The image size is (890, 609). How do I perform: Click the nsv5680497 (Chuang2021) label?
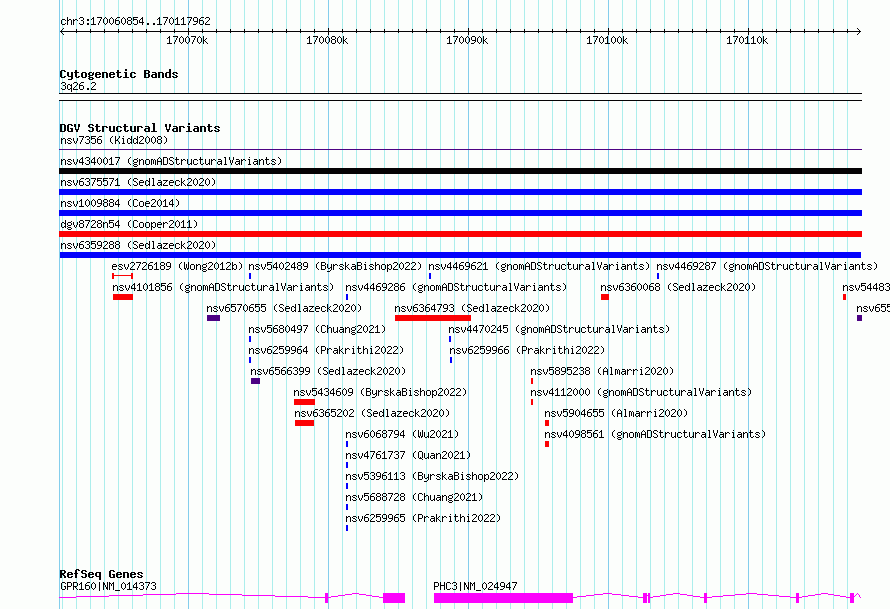pyautogui.click(x=317, y=329)
